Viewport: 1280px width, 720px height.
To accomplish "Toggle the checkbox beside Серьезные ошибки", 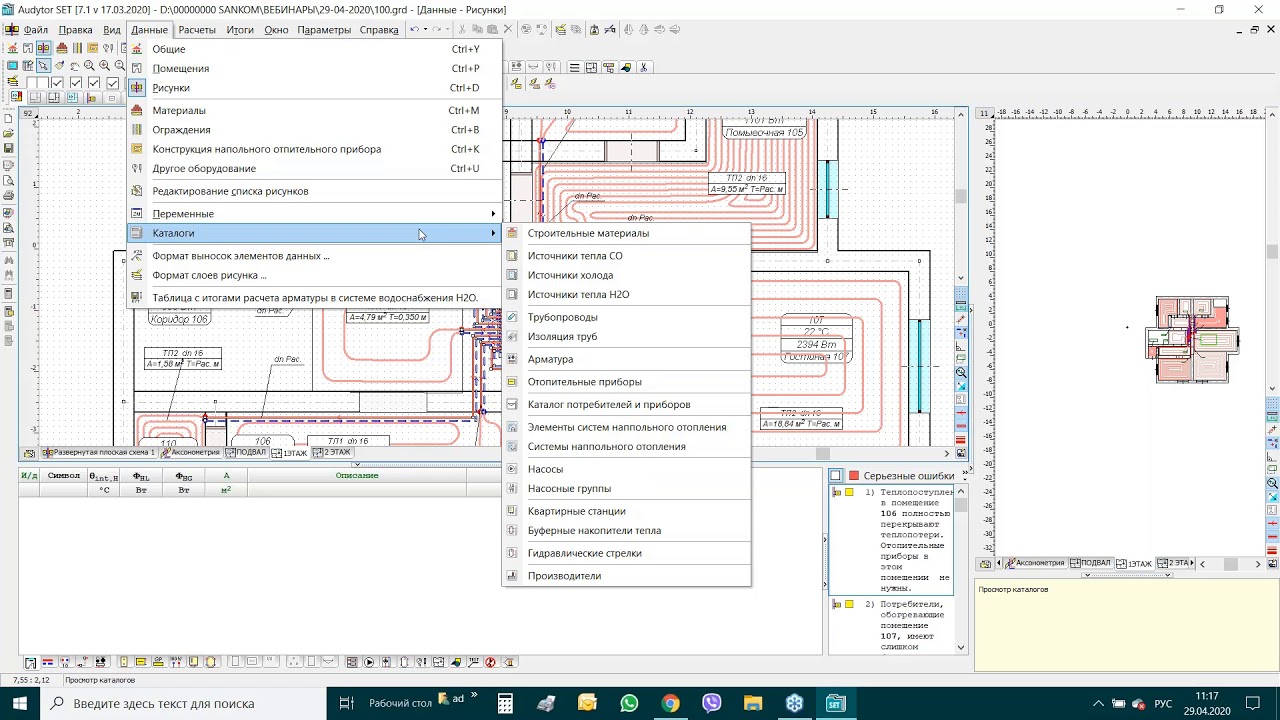I will pos(835,476).
